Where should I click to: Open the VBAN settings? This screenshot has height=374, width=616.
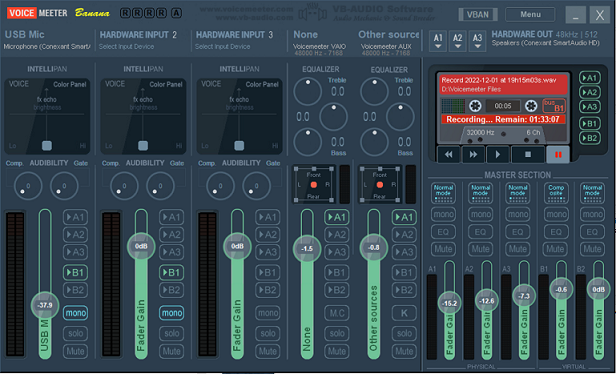pyautogui.click(x=478, y=15)
